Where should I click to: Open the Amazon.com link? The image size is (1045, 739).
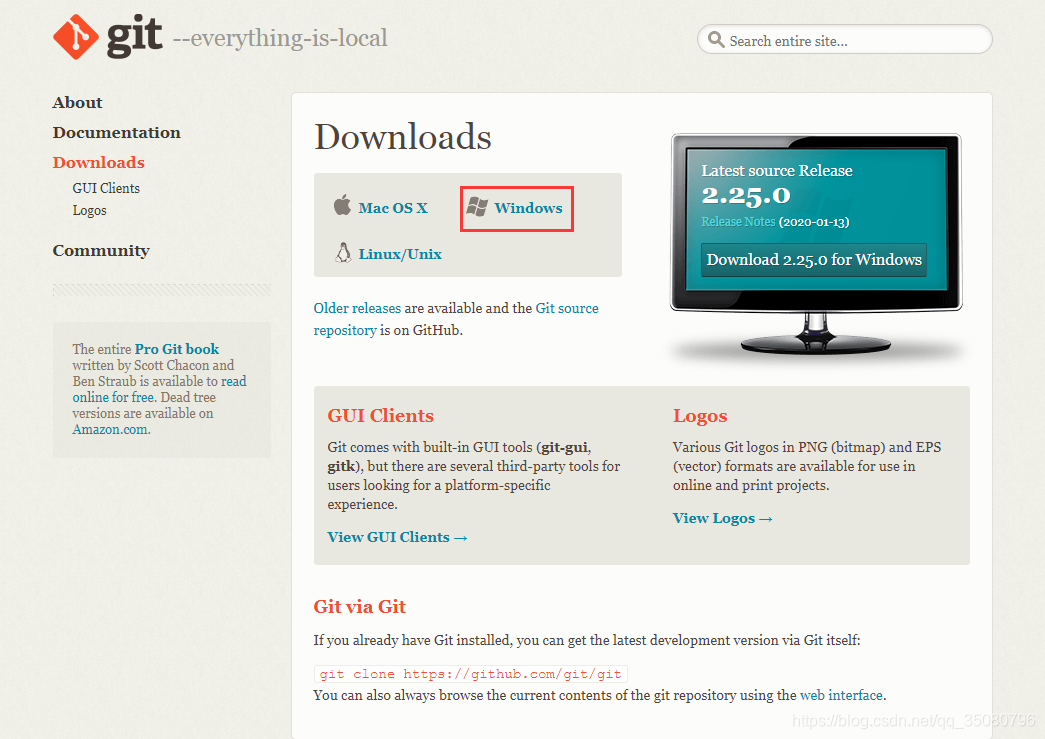pos(110,429)
